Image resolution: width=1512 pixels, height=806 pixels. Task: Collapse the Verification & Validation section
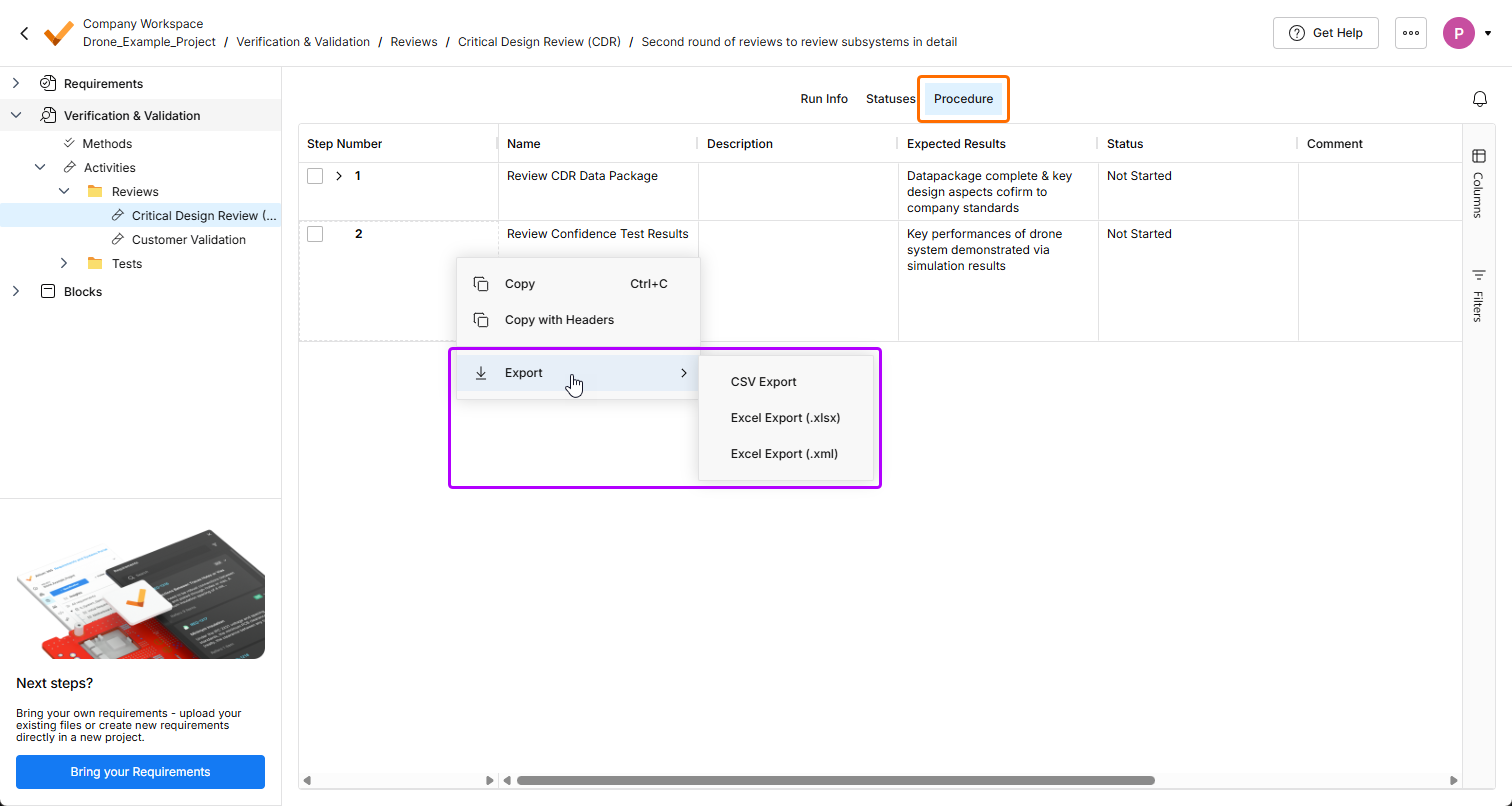pyautogui.click(x=16, y=116)
